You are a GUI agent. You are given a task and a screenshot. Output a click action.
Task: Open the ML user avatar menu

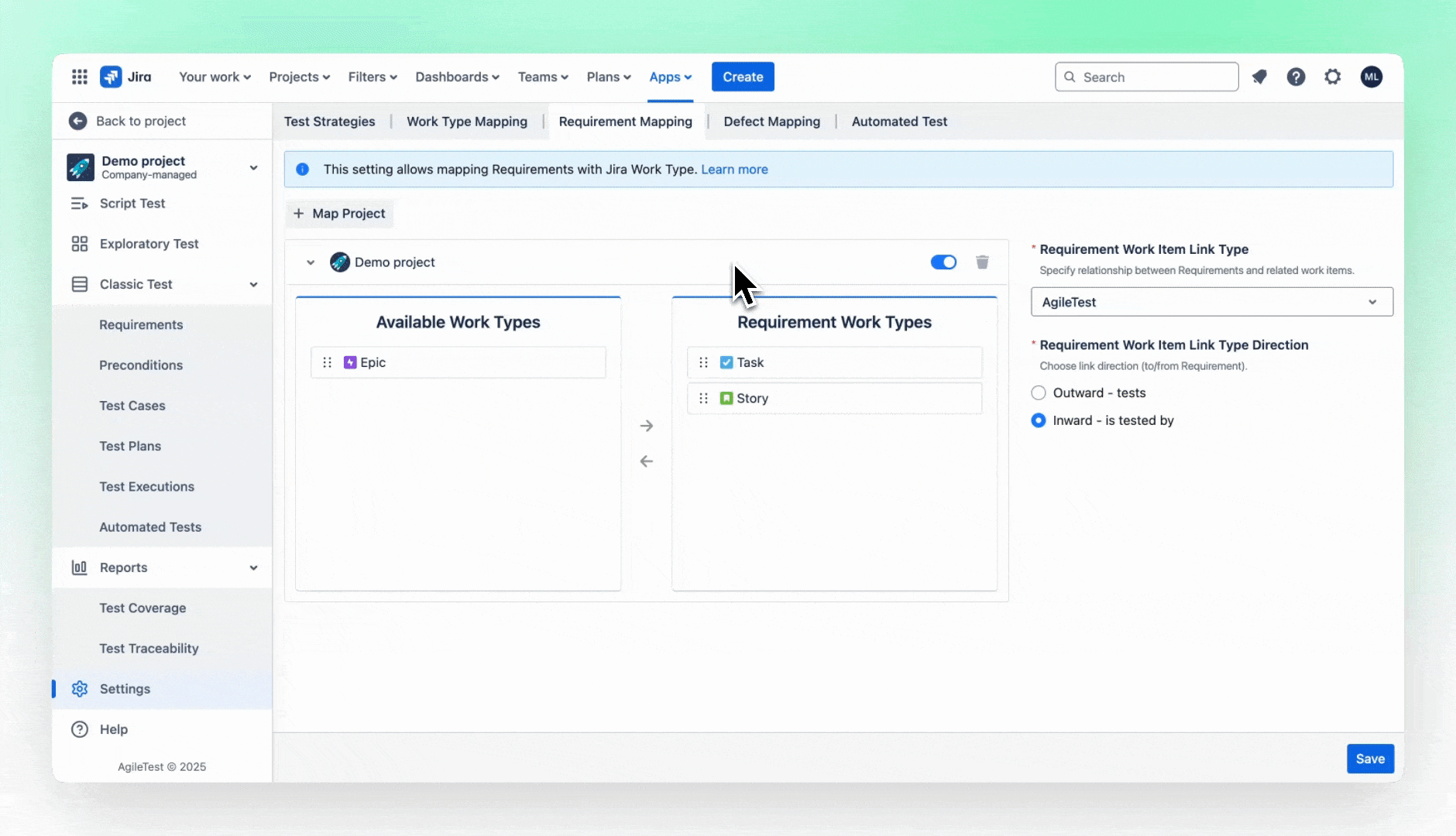[1371, 77]
